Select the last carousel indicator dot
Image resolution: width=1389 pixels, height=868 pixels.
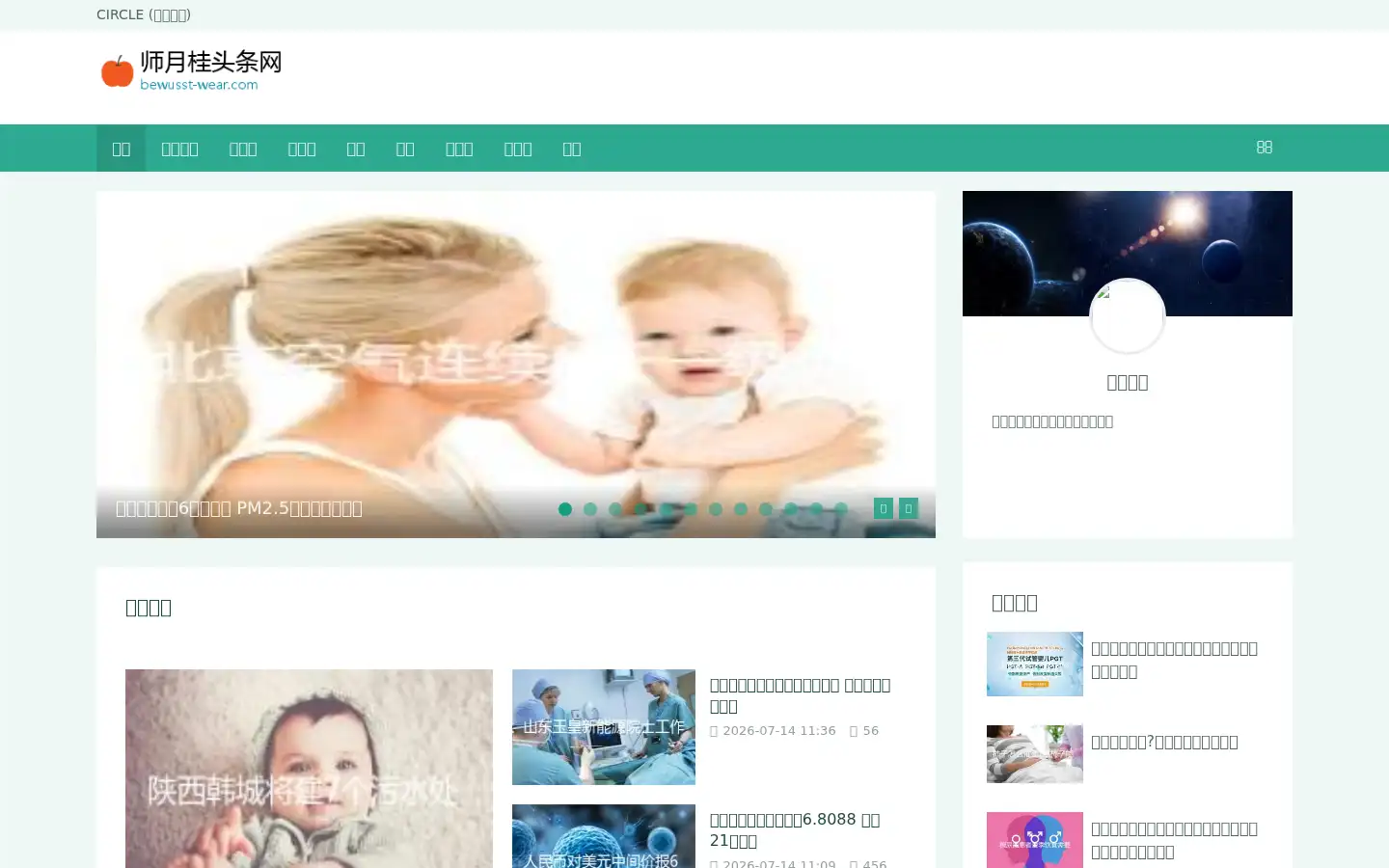(841, 509)
